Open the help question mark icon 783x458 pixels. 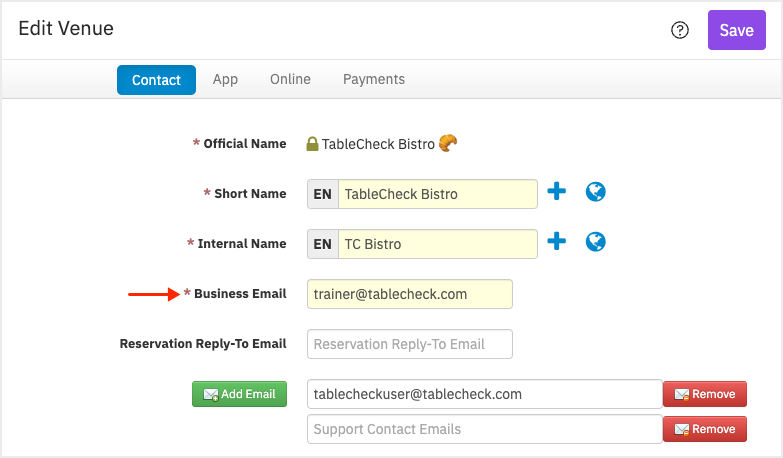(680, 30)
